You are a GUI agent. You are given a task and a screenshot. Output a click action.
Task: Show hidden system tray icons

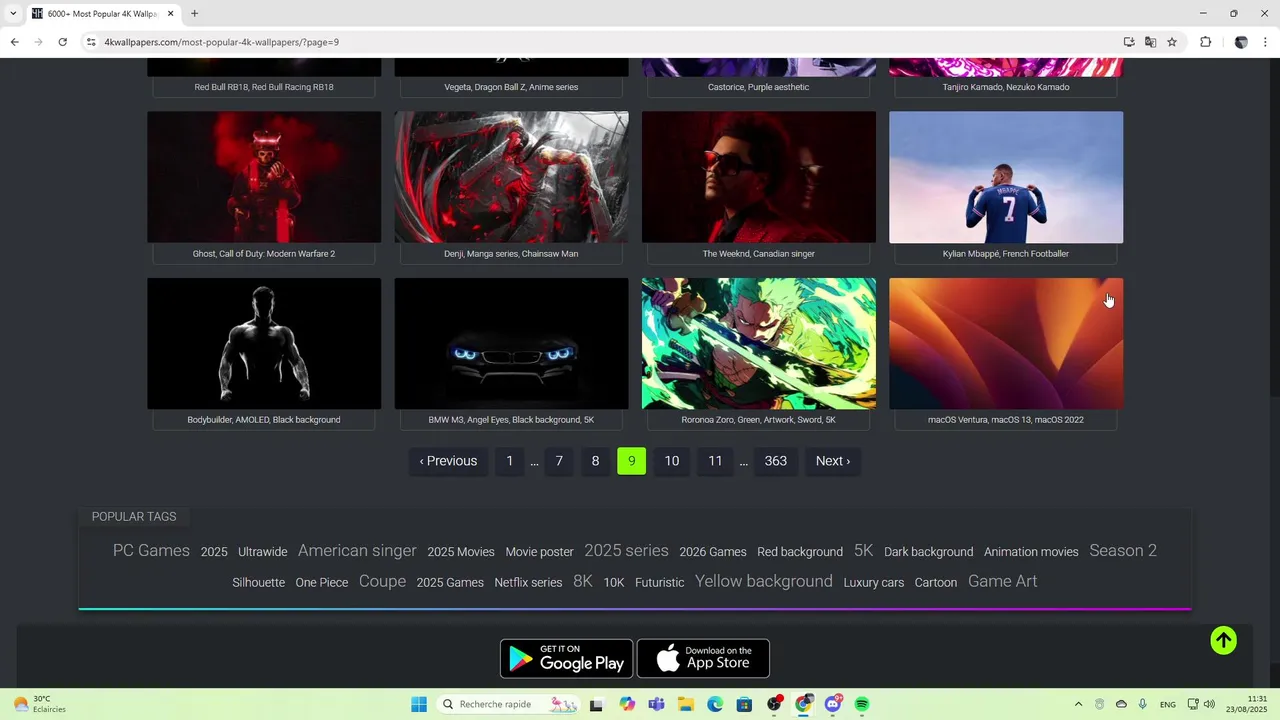tap(1078, 704)
